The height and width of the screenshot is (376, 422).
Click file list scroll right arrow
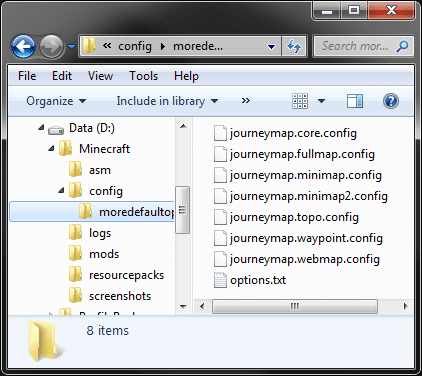coord(405,306)
